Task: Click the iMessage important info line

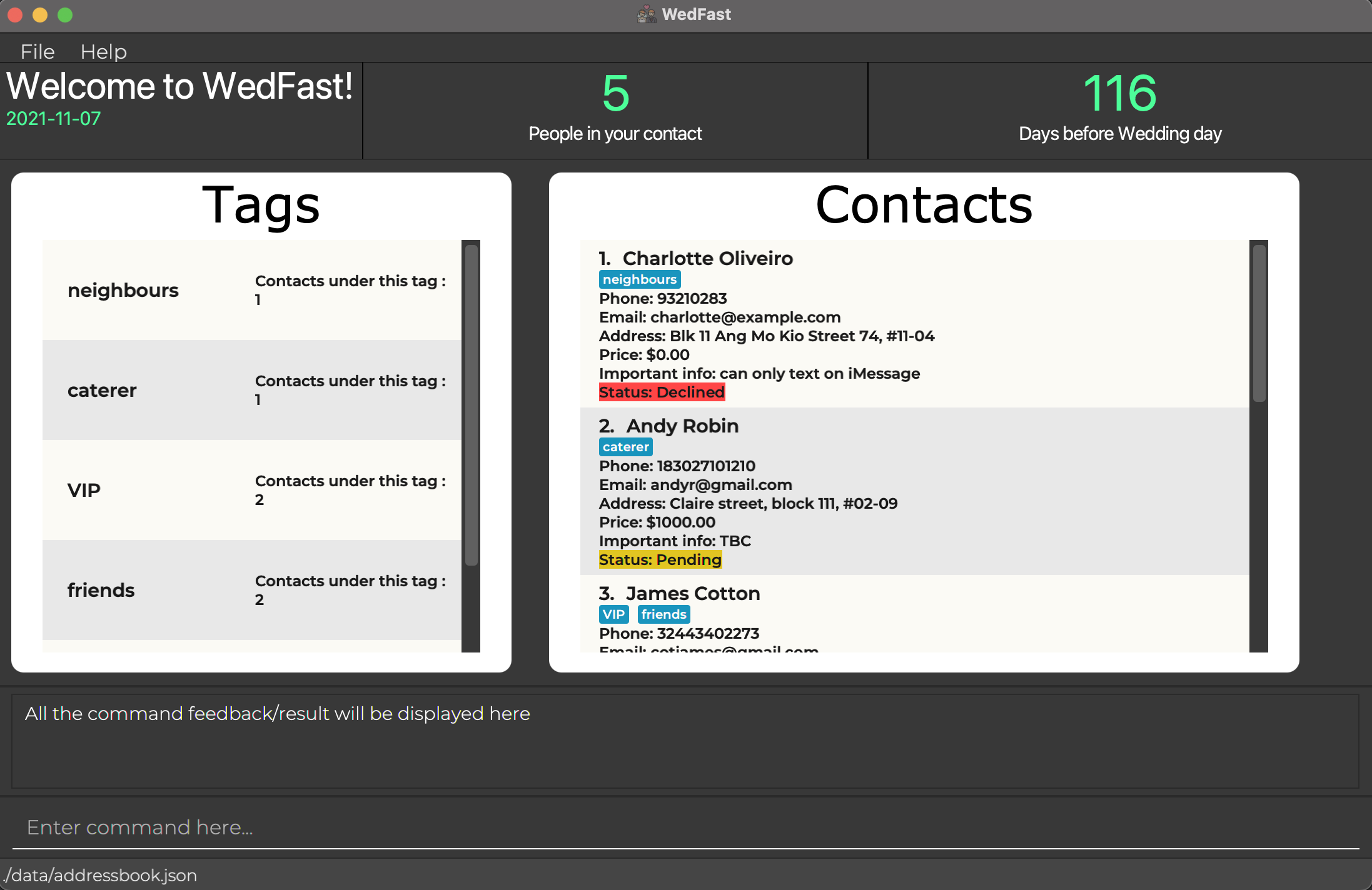Action: coord(759,373)
